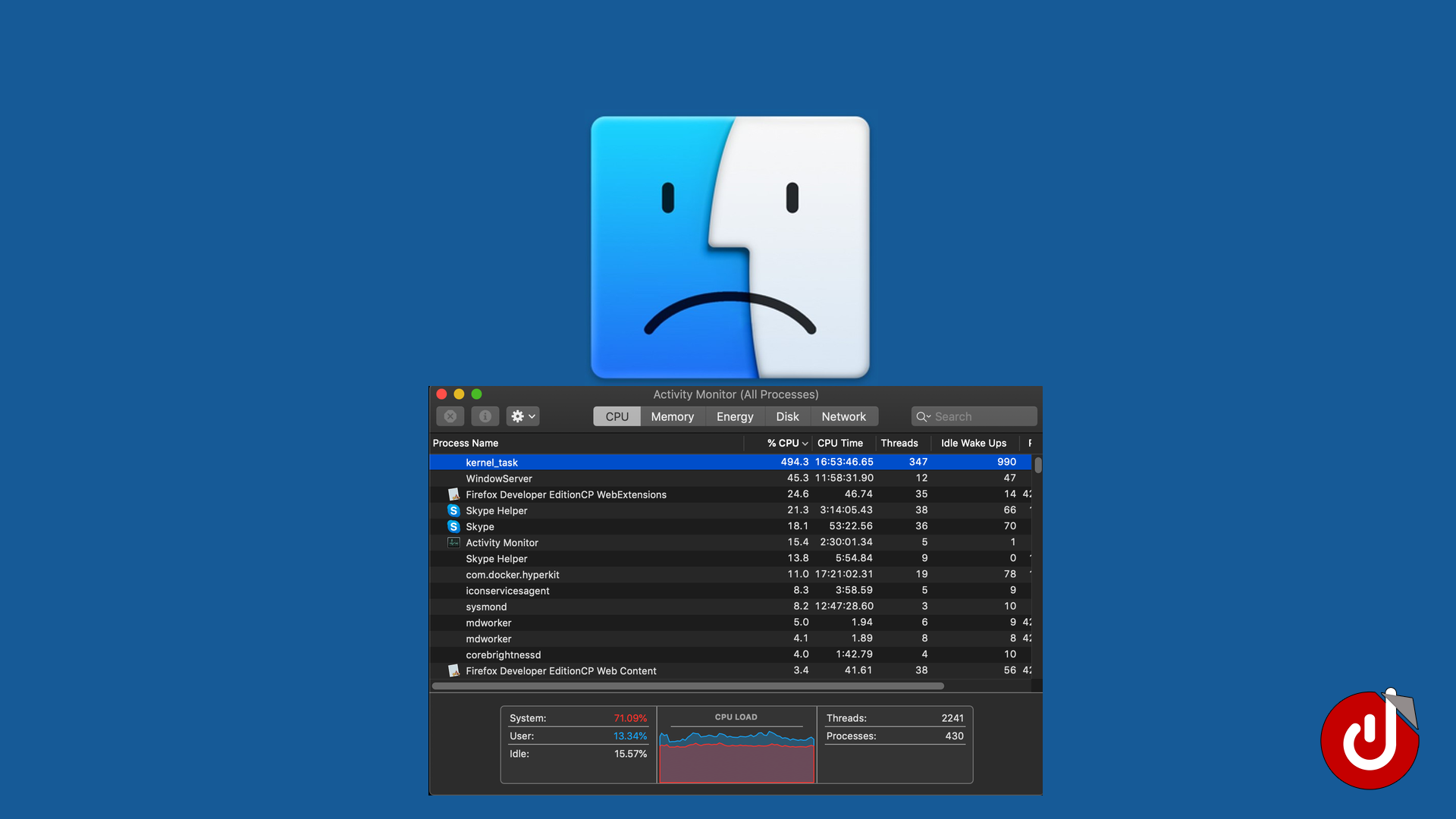This screenshot has width=1456, height=819.
Task: Click the vertical scrollbar of process list
Action: (1037, 465)
